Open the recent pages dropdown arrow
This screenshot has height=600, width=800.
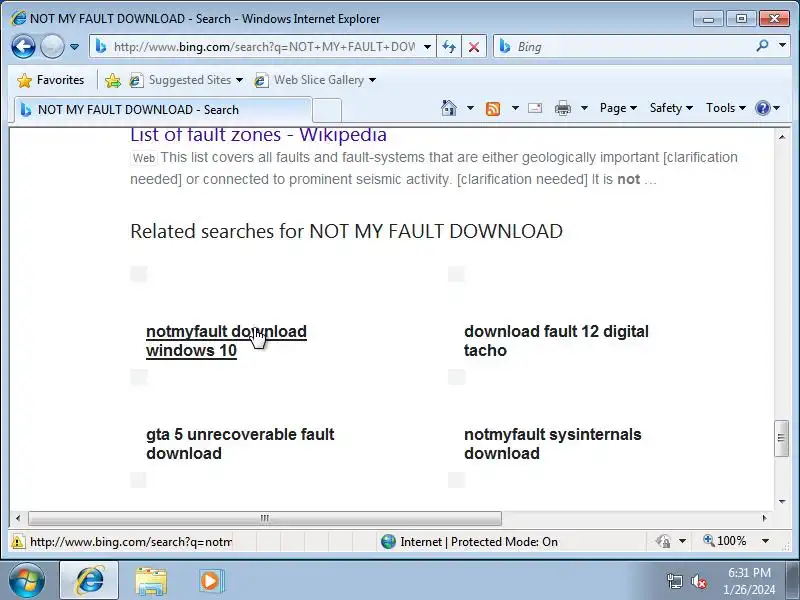tap(74, 47)
